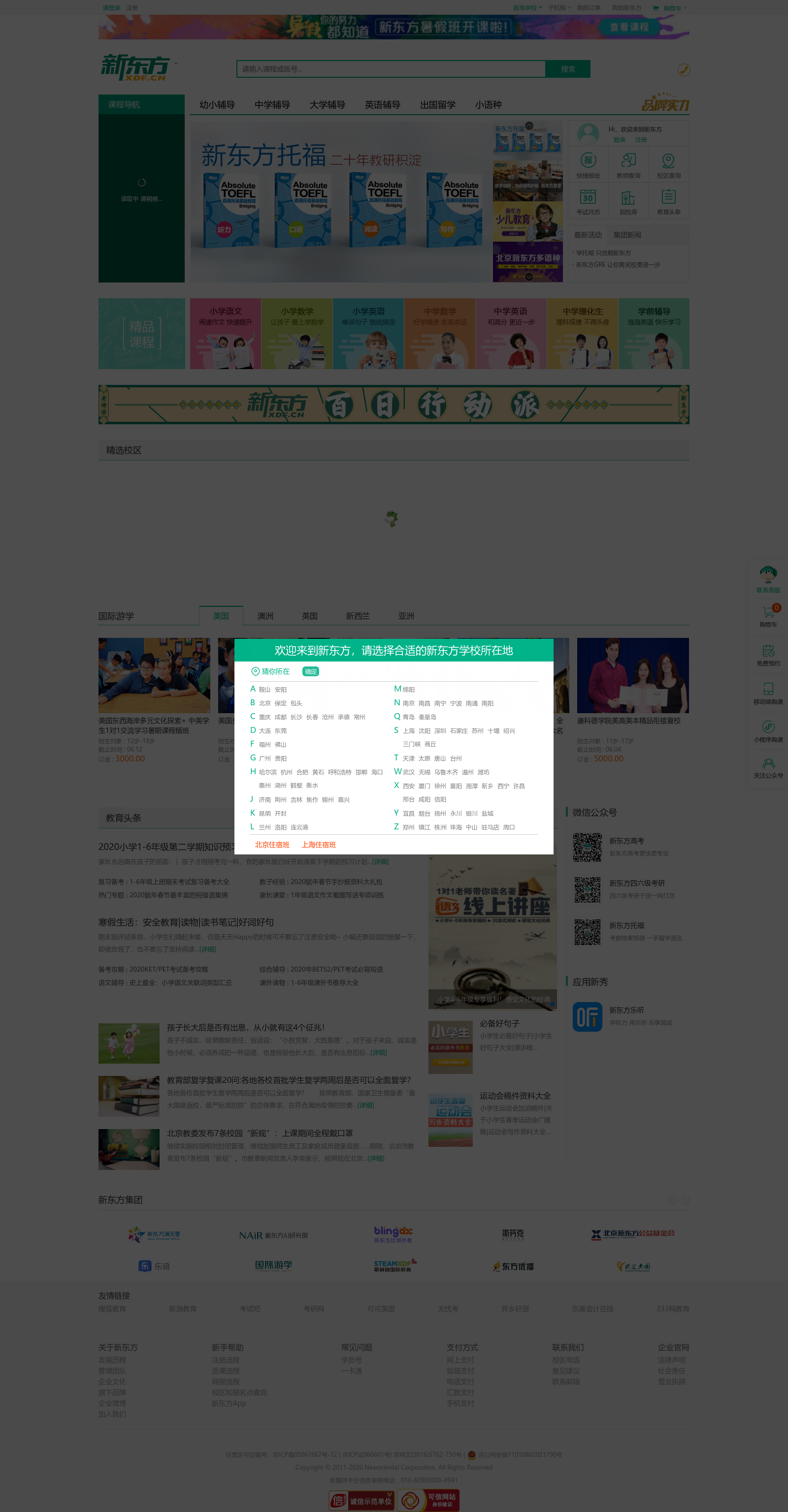Click the 新东方 XDF.CN logo

pos(135,67)
